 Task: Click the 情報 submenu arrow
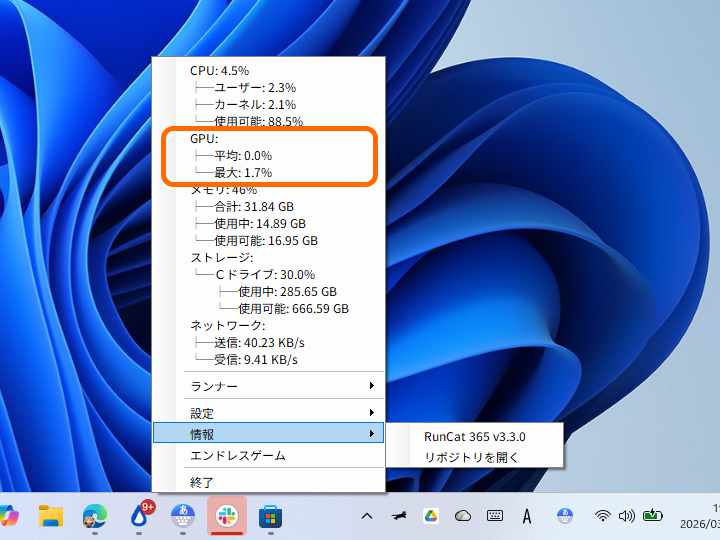372,433
